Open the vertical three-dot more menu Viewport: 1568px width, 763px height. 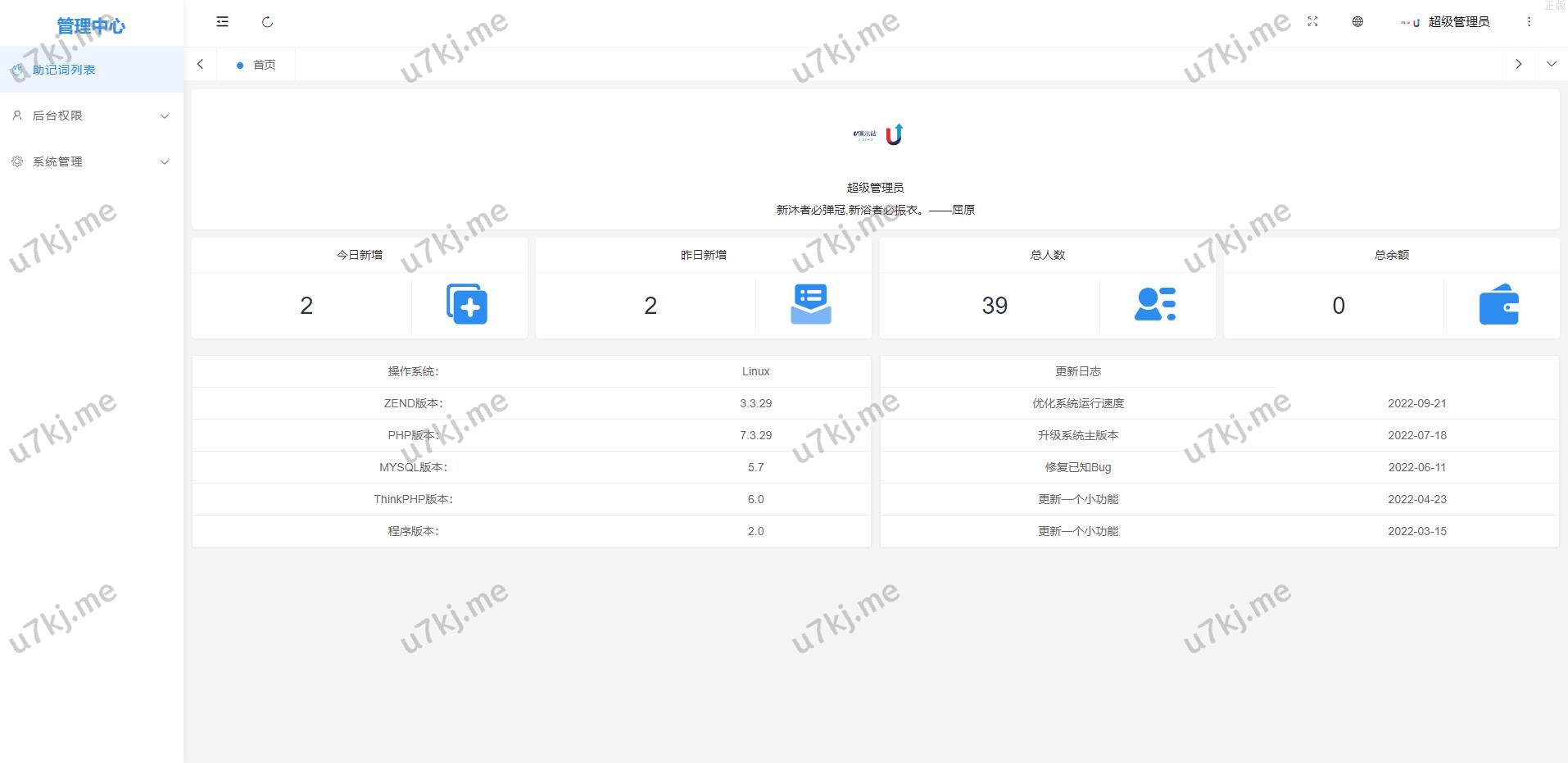coord(1529,22)
